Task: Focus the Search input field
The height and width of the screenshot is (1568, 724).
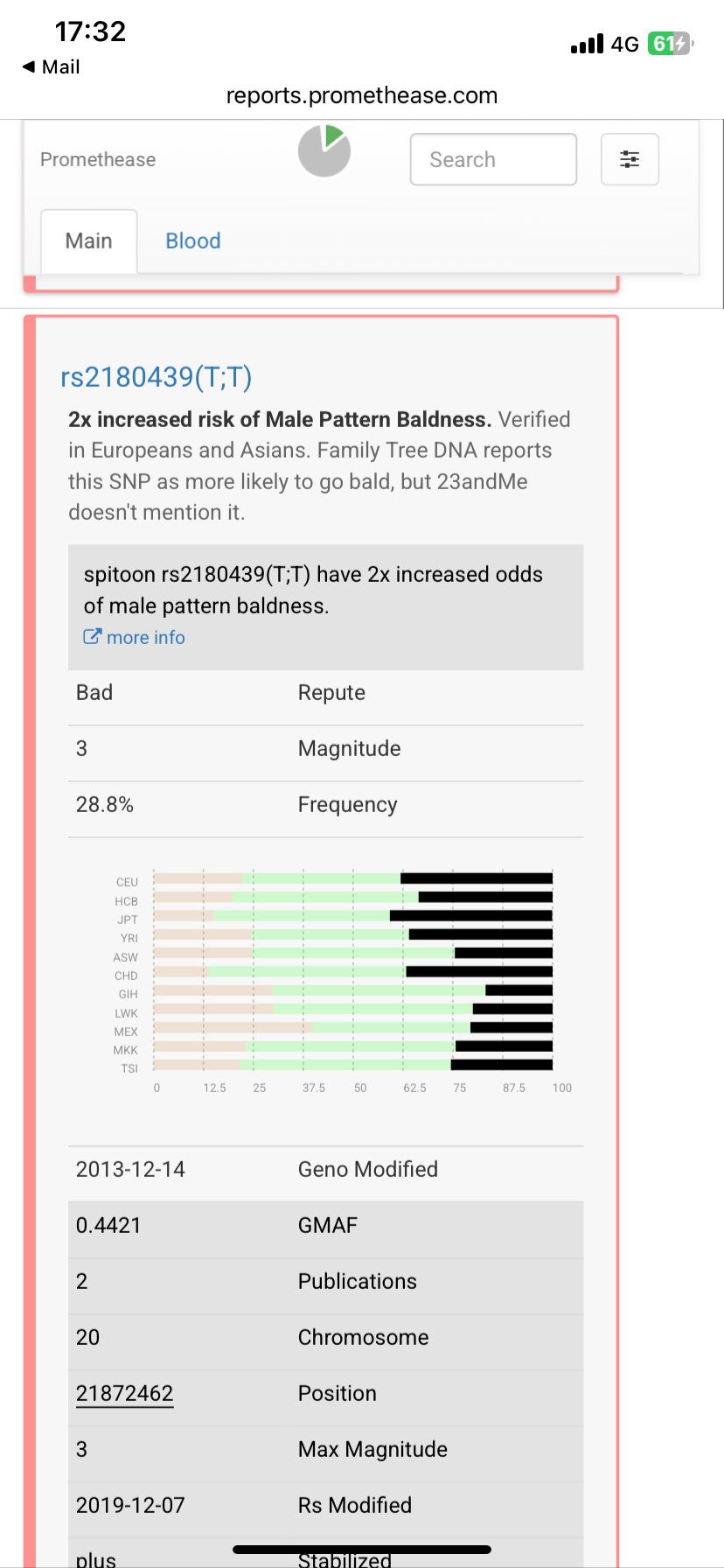Action: 493,159
